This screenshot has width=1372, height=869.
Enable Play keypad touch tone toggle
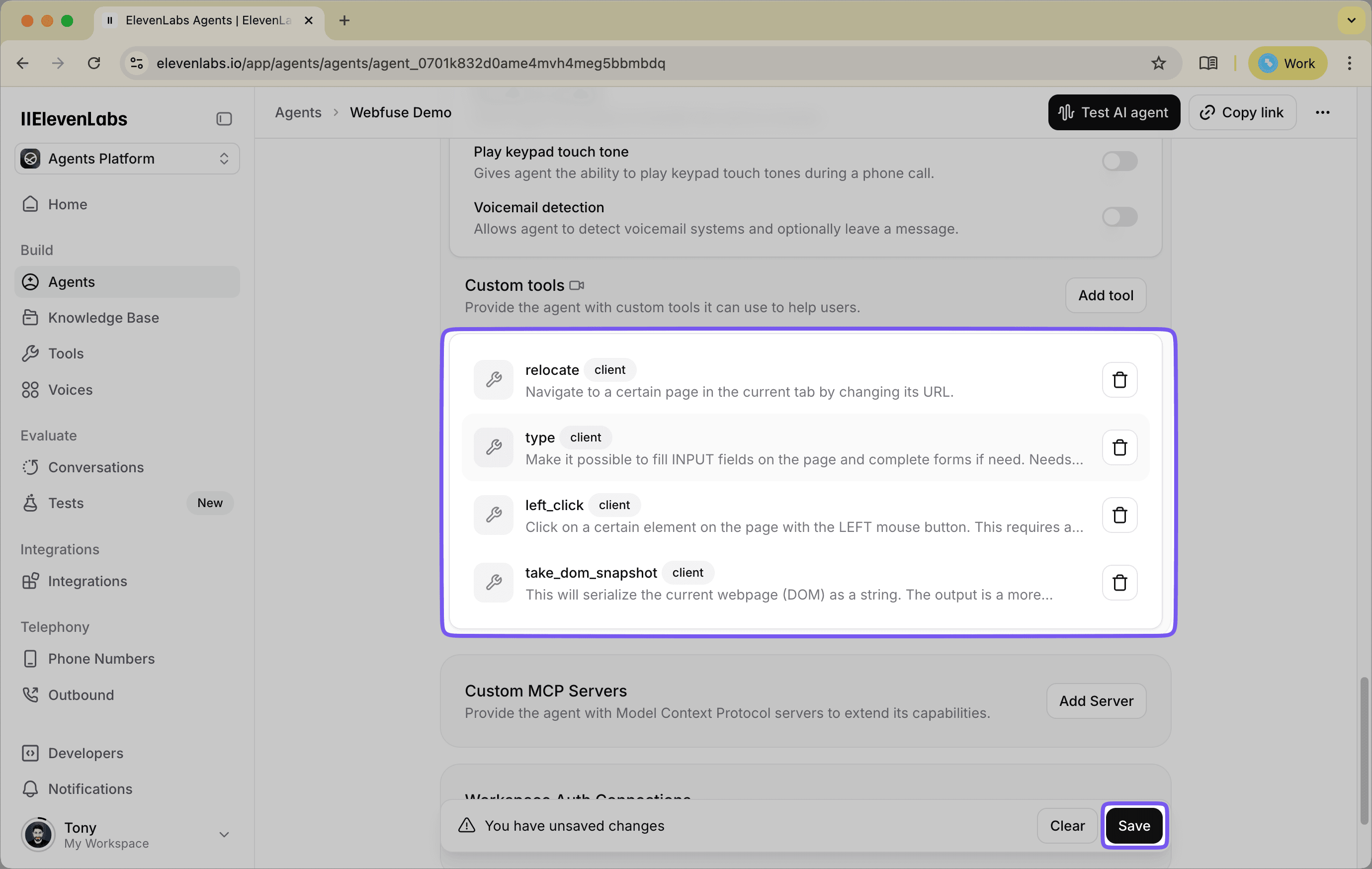(x=1119, y=161)
